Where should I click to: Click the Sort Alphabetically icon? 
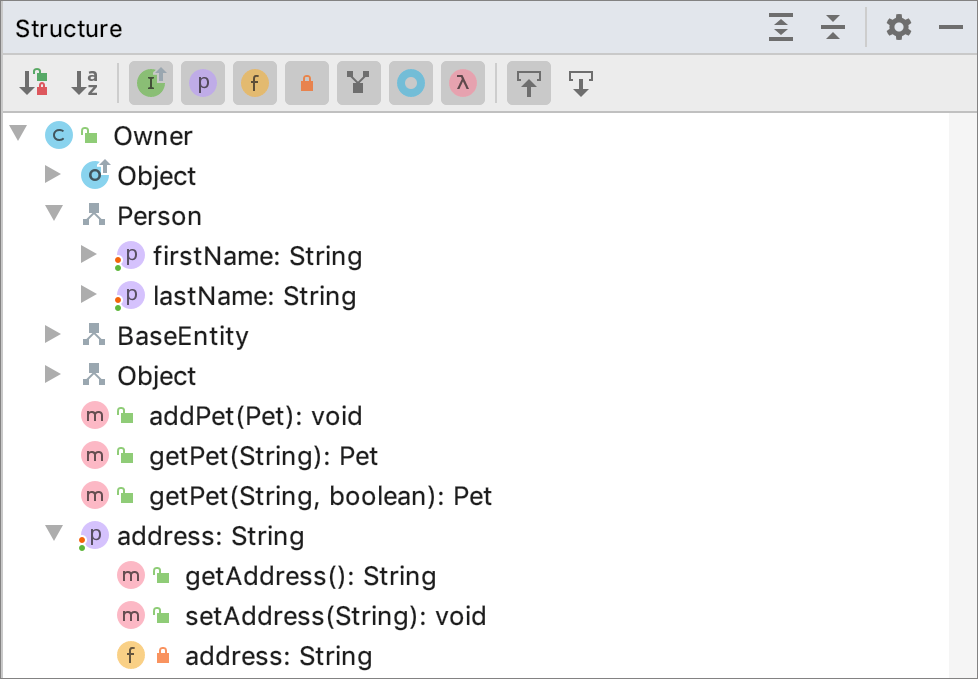click(x=85, y=83)
